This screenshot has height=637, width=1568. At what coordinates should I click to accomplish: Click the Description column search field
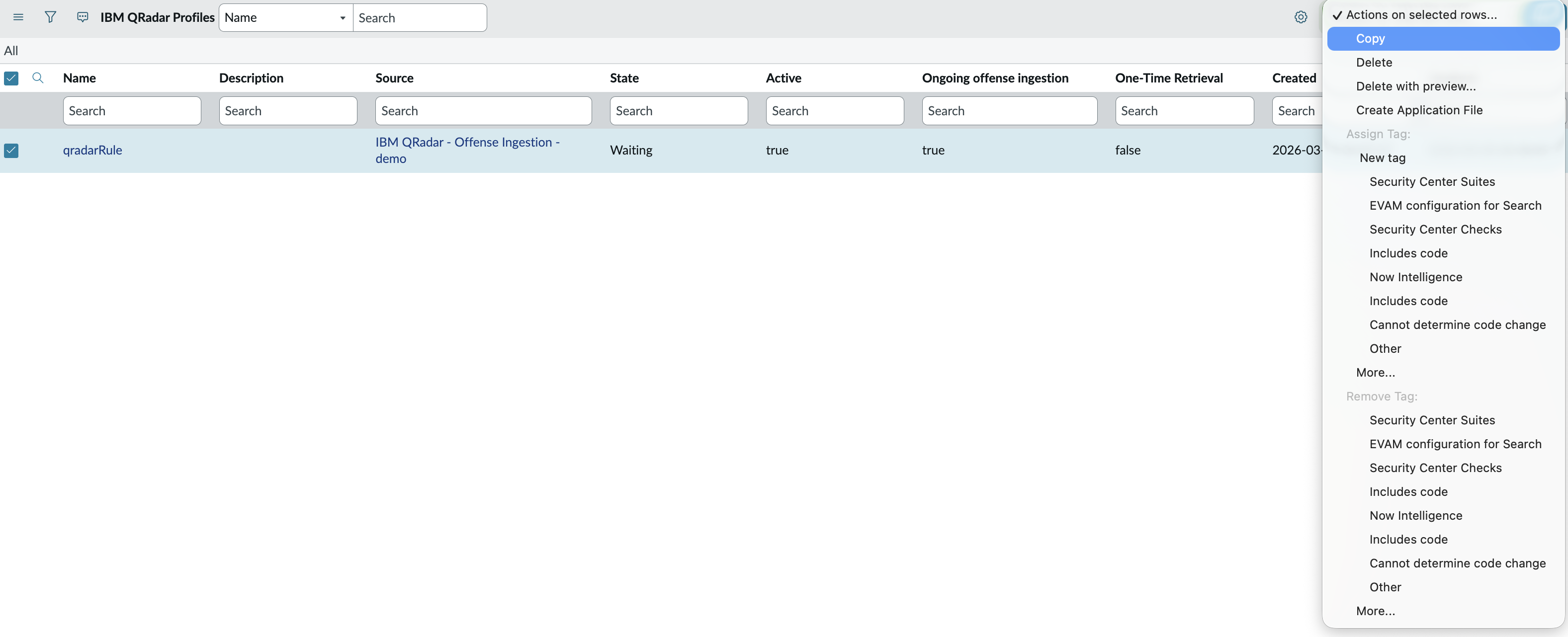point(288,111)
